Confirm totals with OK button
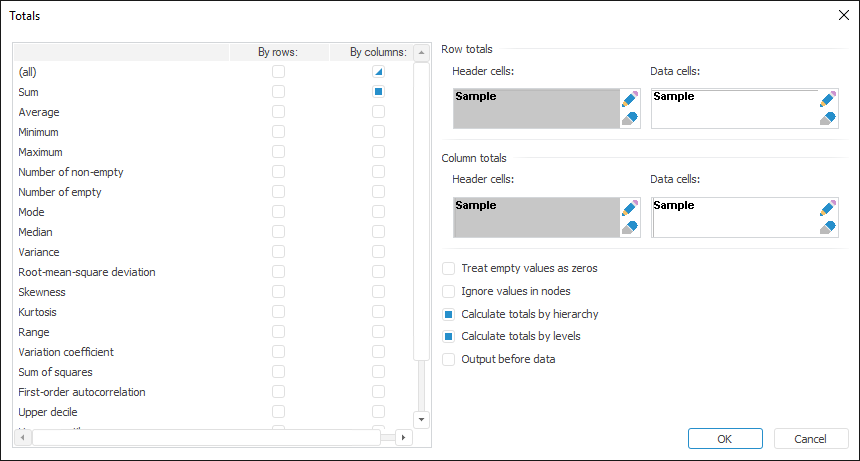Image resolution: width=860 pixels, height=461 pixels. (725, 439)
